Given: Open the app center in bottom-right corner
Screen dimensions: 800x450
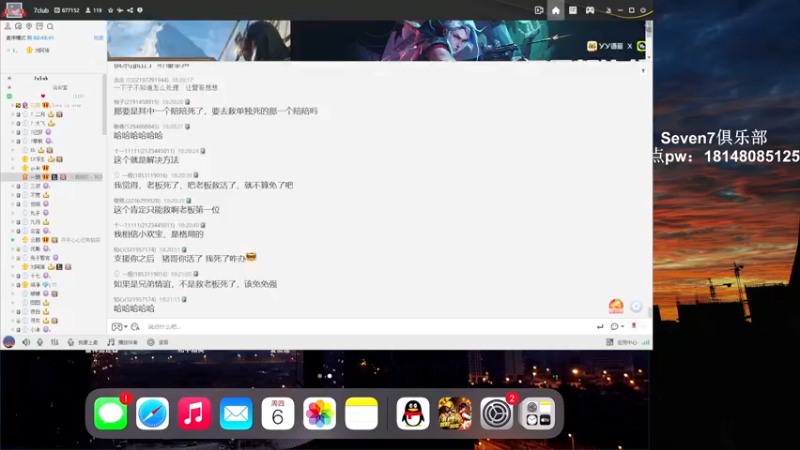Looking at the screenshot, I should click(x=621, y=342).
